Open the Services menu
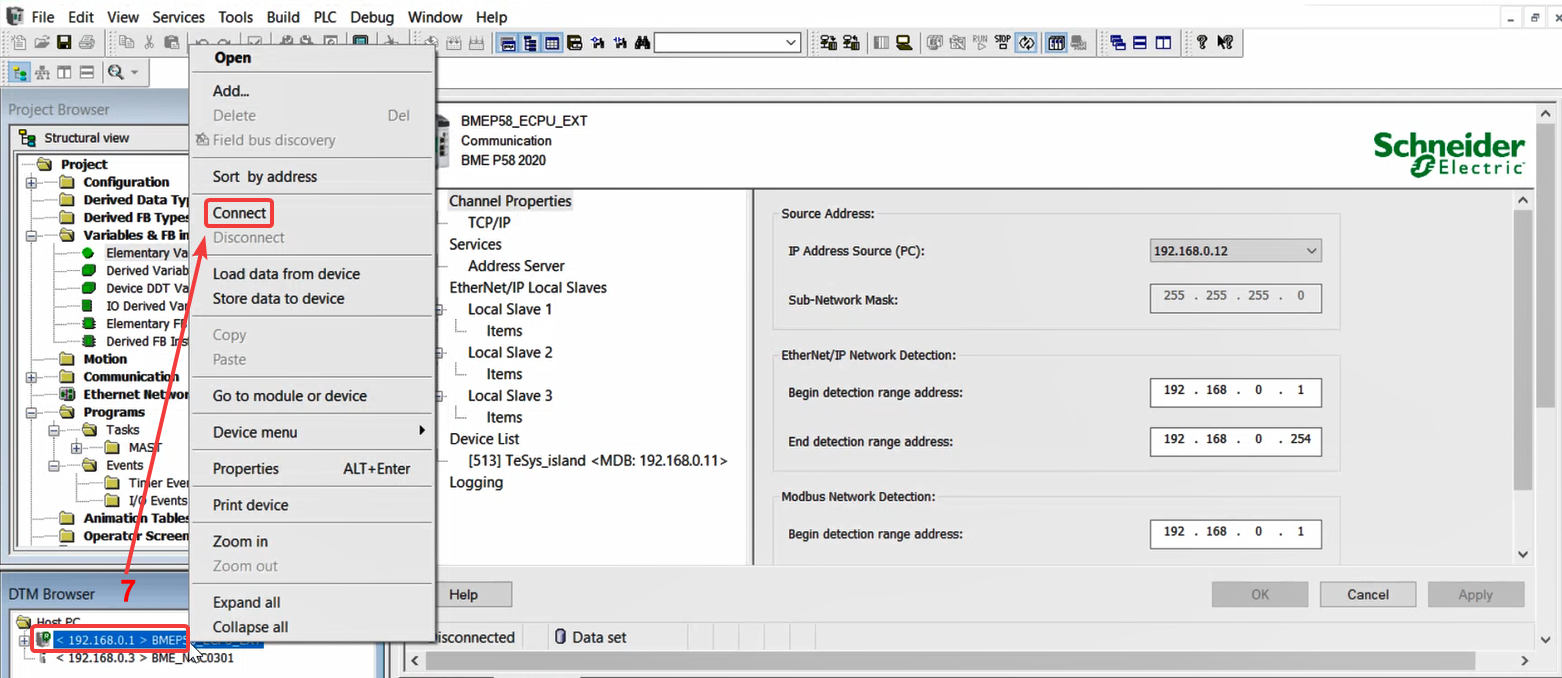The width and height of the screenshot is (1562, 678). 178,17
